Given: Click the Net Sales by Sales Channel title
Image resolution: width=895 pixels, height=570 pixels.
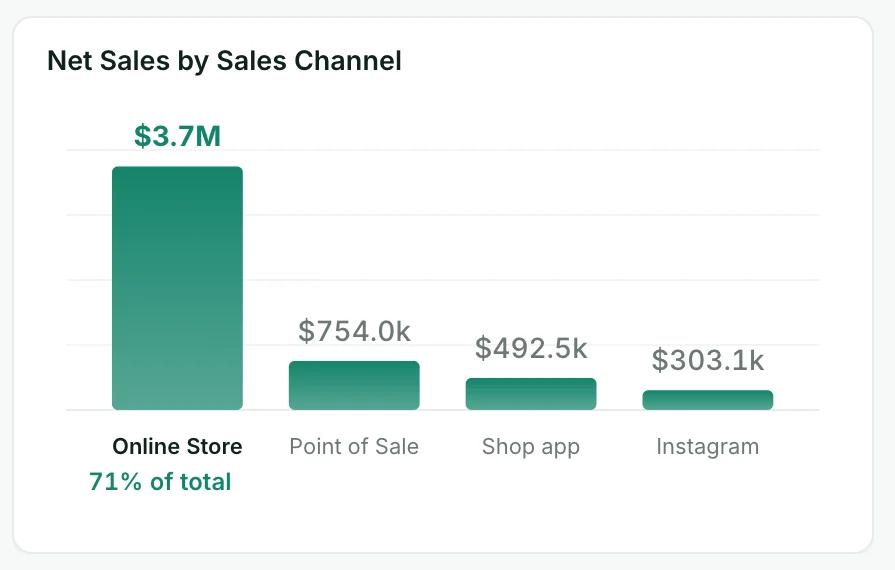Looking at the screenshot, I should click(224, 61).
